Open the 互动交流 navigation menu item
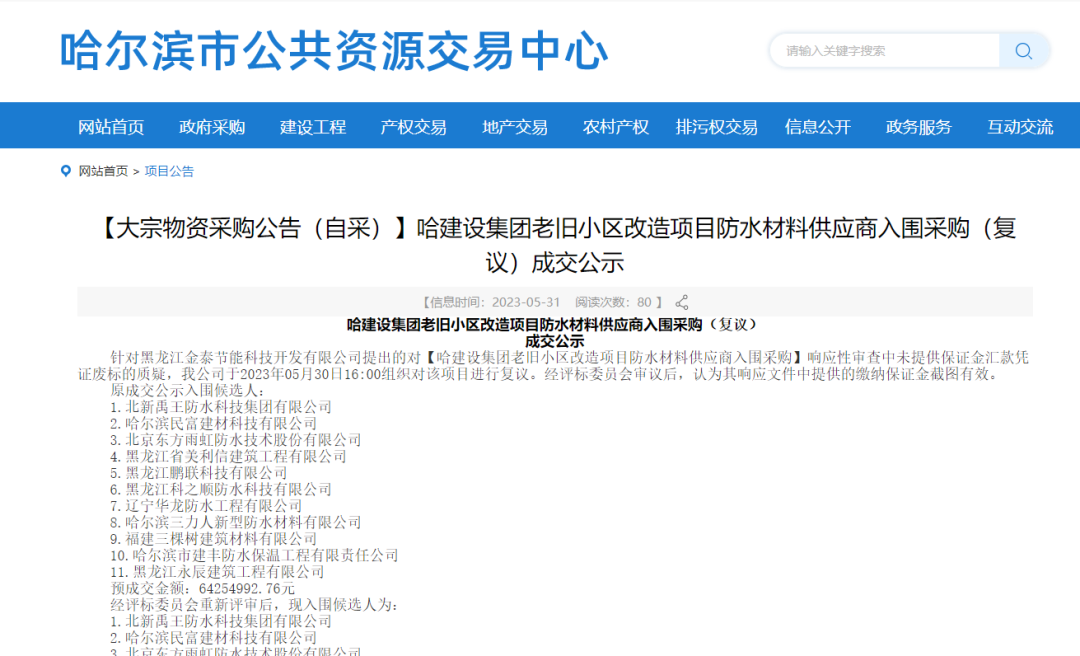 click(1020, 127)
